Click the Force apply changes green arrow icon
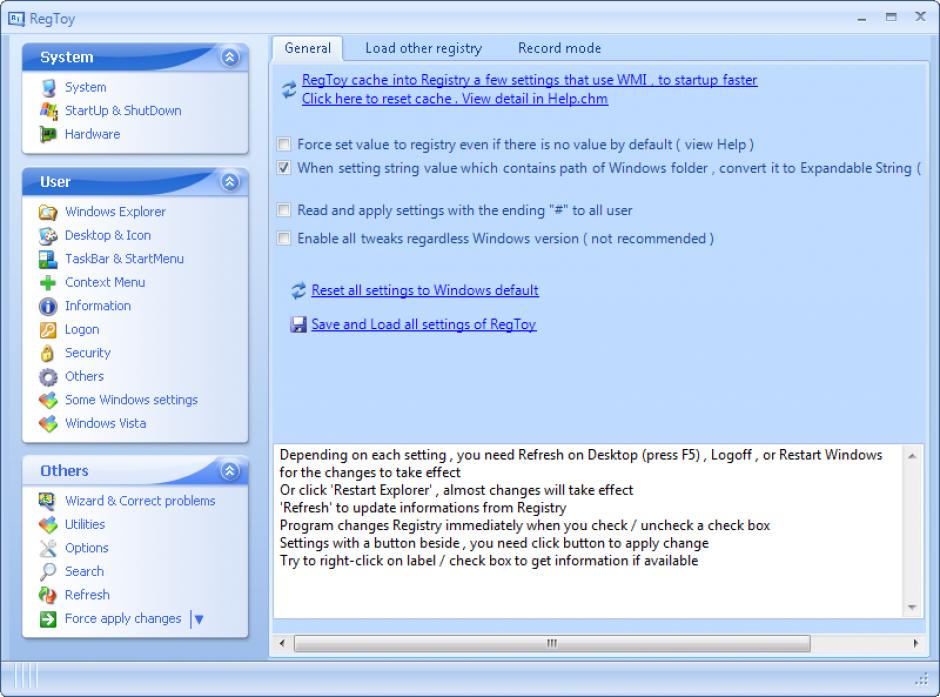This screenshot has width=940, height=697. [x=48, y=619]
